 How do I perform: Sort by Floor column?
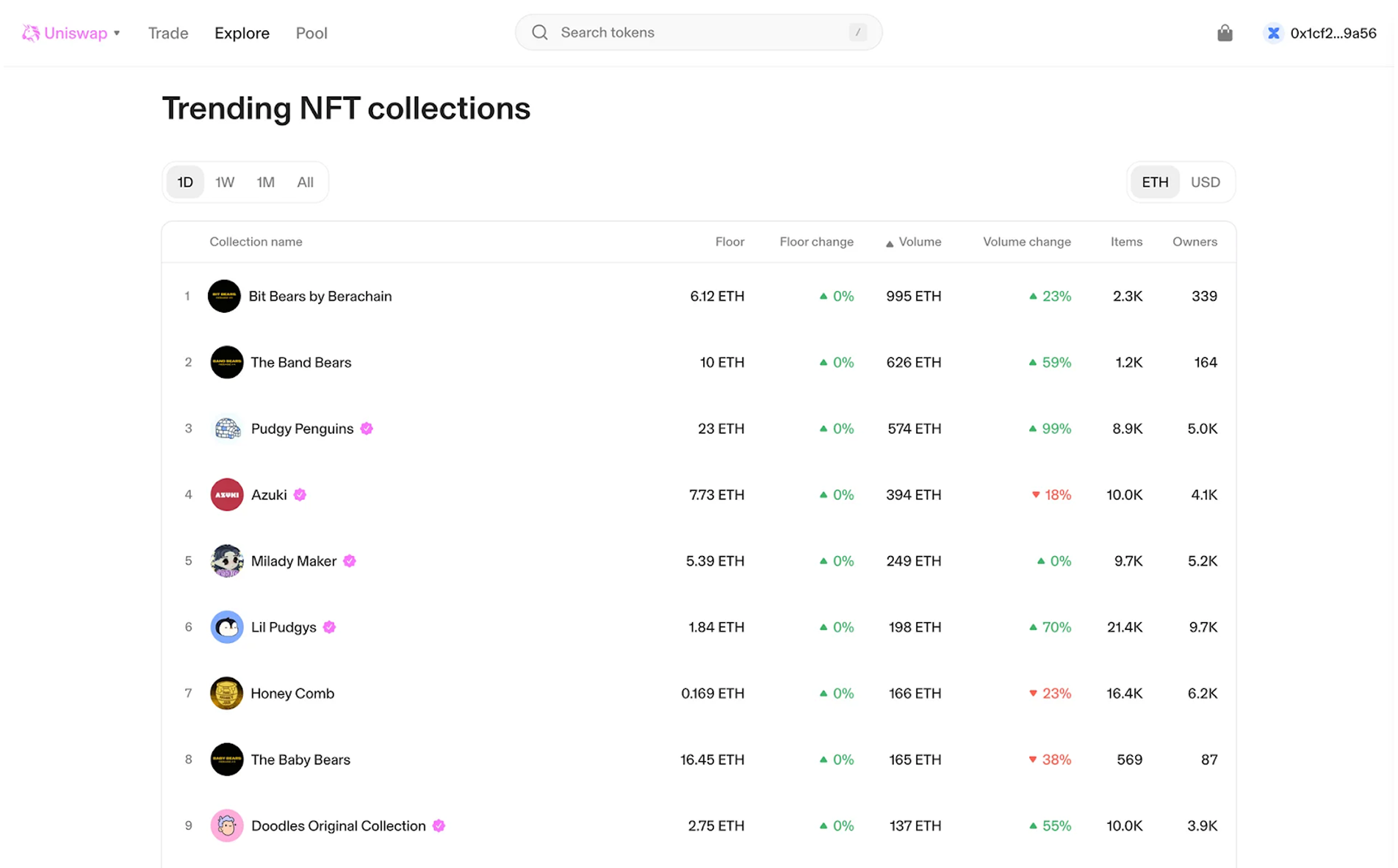[x=729, y=242]
